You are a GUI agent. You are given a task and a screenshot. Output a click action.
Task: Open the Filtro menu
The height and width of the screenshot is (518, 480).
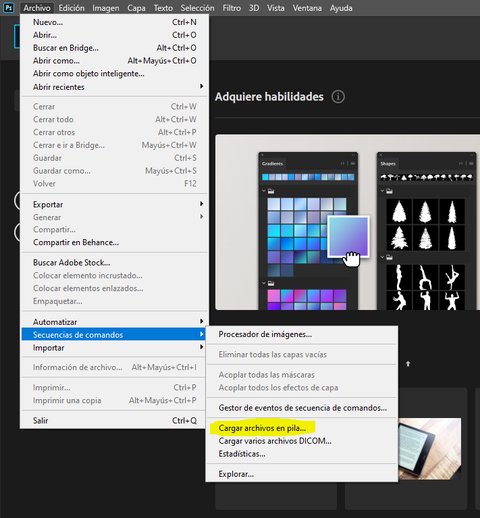click(x=232, y=8)
